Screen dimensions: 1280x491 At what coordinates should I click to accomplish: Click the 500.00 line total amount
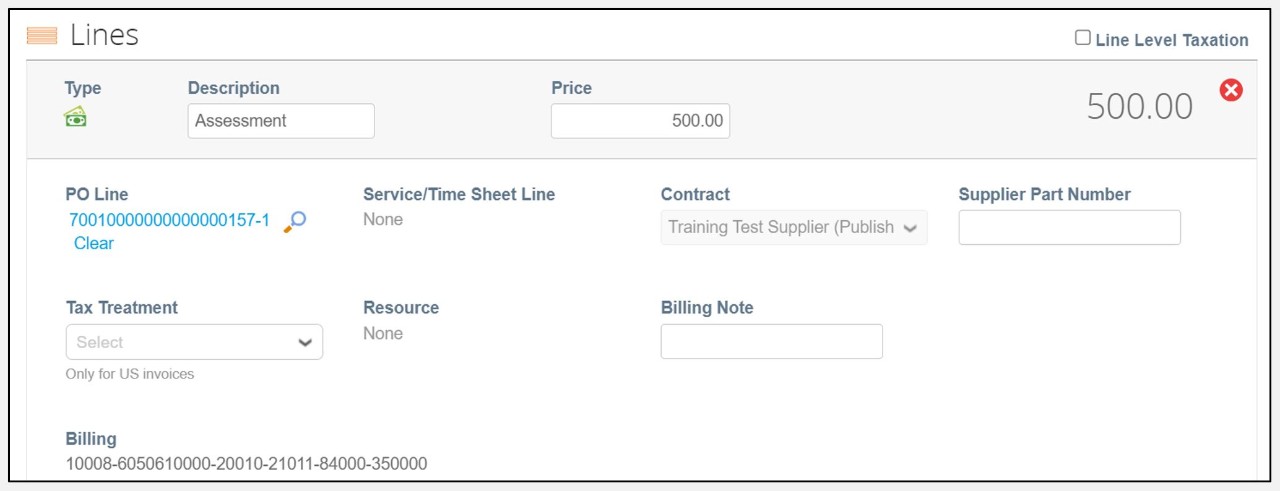click(1139, 107)
